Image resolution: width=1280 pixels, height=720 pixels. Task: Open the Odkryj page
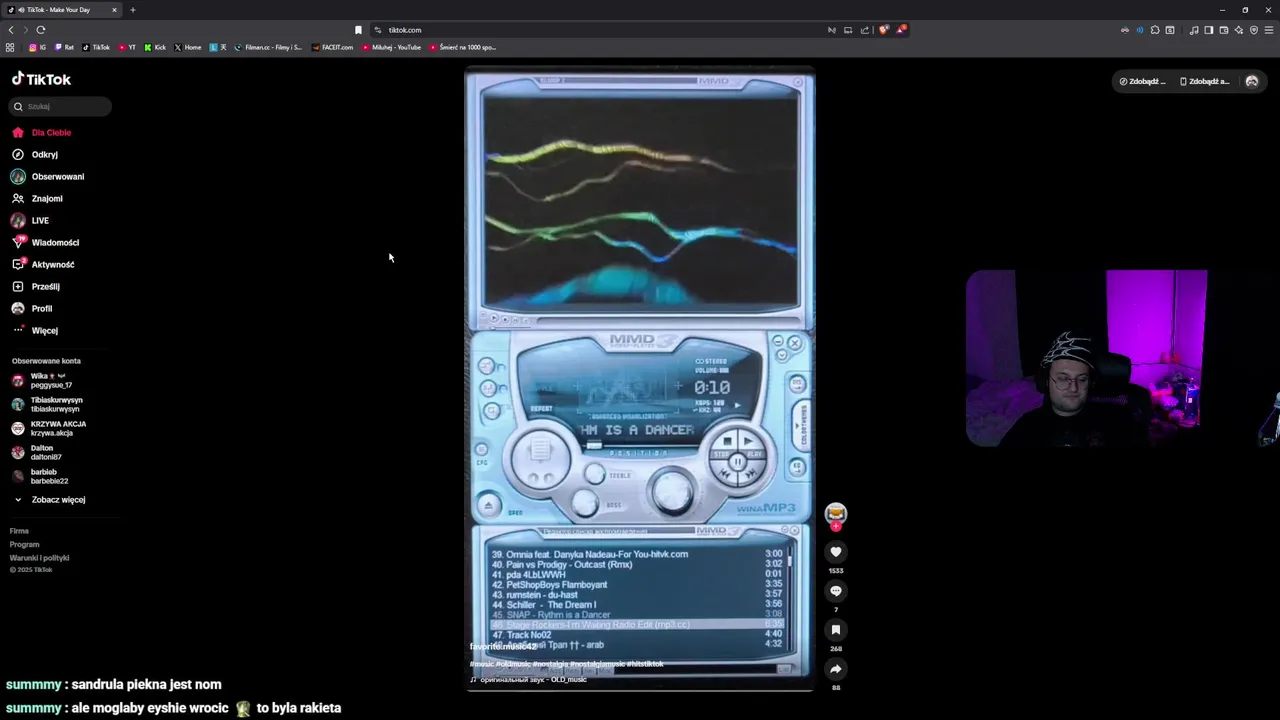coord(36,154)
